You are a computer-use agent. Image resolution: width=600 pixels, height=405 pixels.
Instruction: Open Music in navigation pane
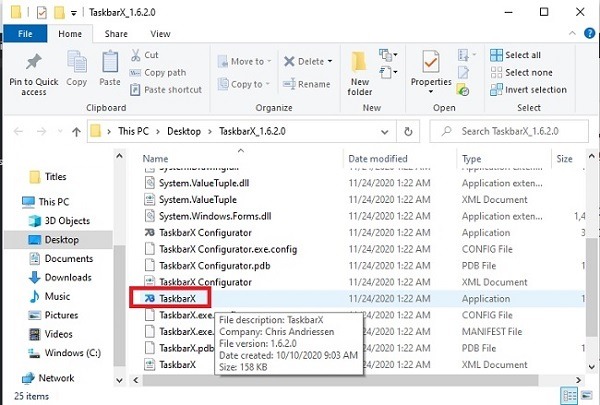click(x=50, y=296)
